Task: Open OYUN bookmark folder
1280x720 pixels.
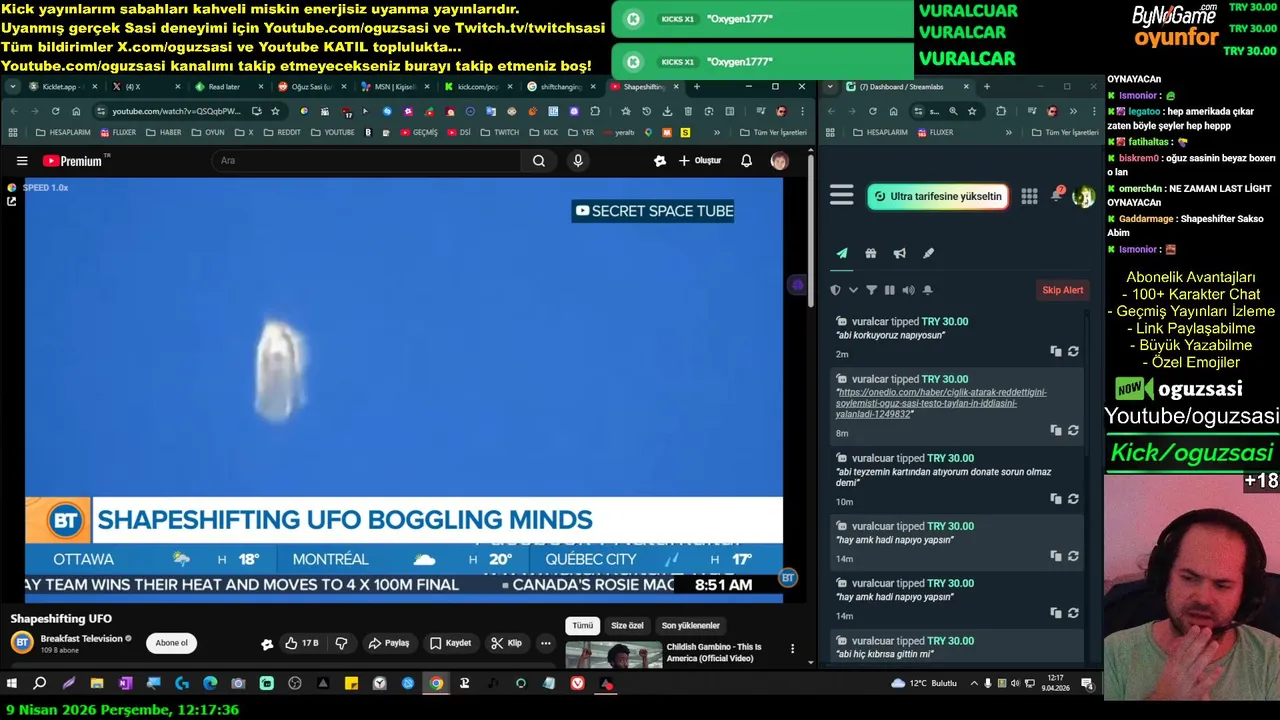Action: click(208, 132)
